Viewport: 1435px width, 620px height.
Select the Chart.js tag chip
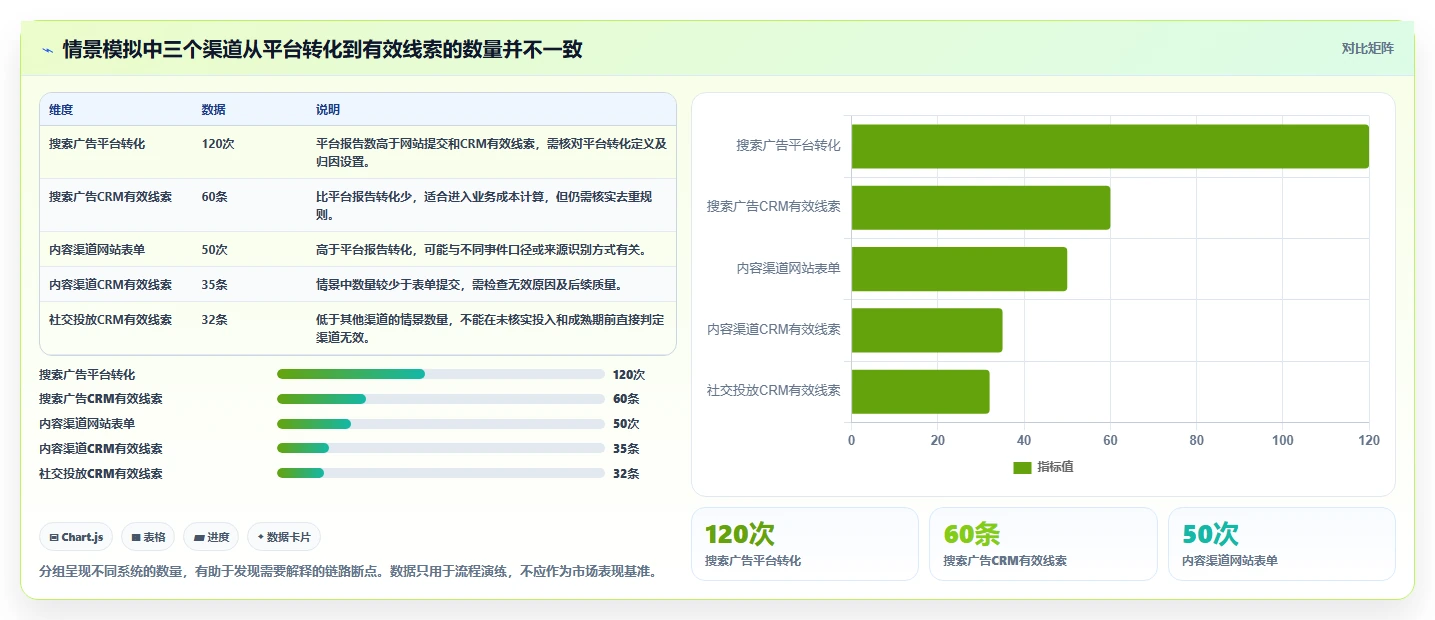[x=77, y=537]
